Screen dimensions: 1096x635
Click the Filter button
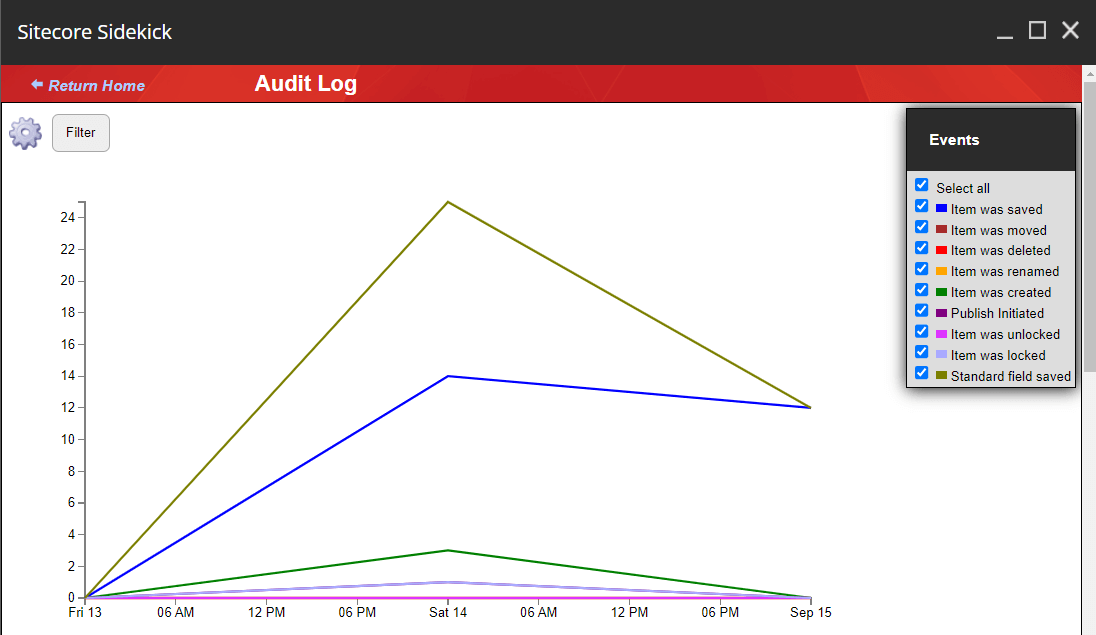tap(81, 133)
